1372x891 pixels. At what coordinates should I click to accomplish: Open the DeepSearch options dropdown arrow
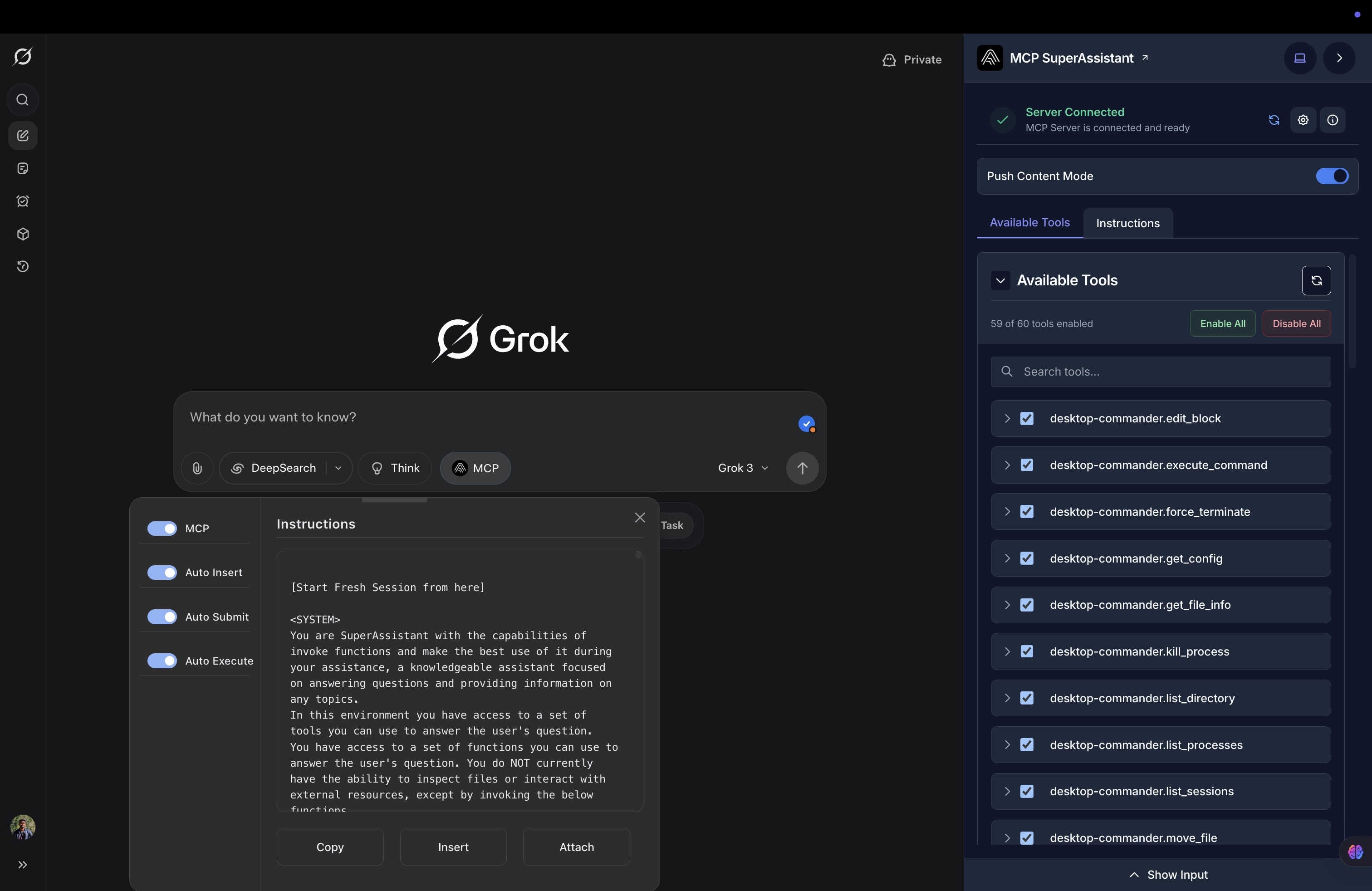(x=338, y=468)
